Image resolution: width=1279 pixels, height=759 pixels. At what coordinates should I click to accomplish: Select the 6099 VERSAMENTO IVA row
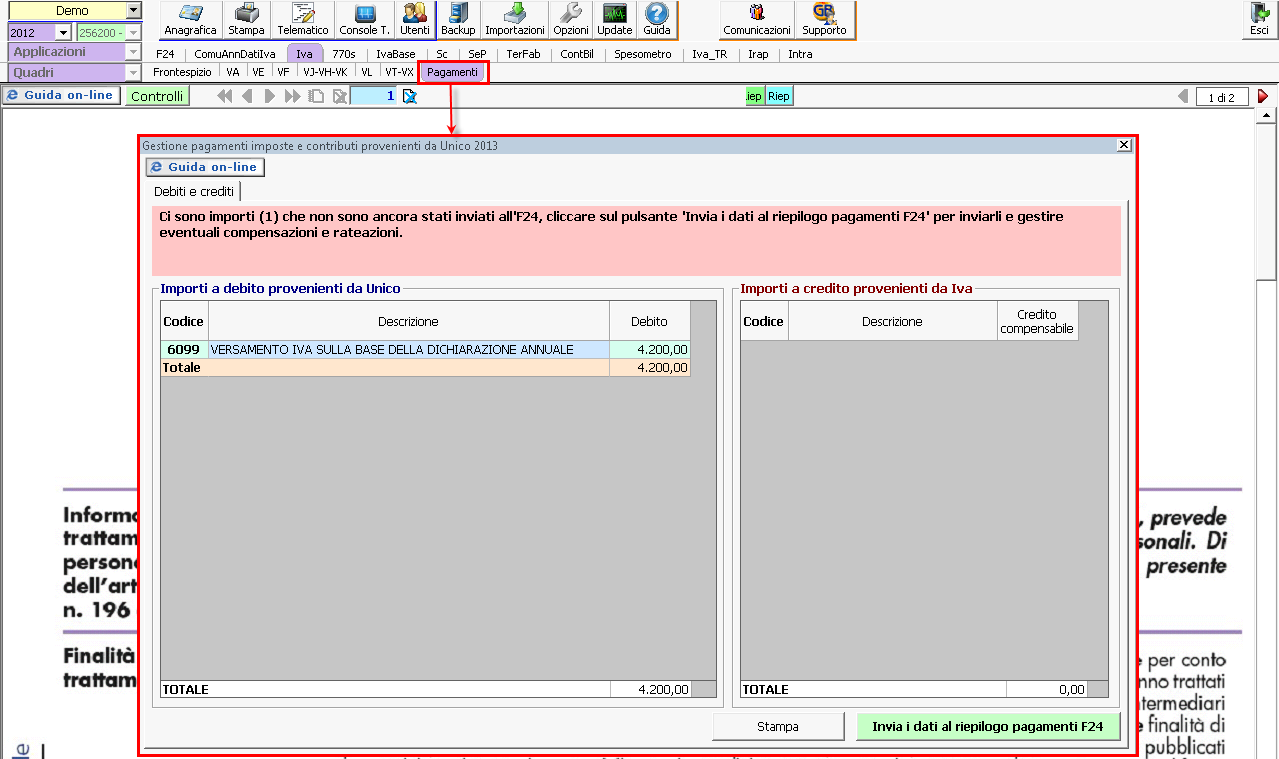(x=392, y=350)
